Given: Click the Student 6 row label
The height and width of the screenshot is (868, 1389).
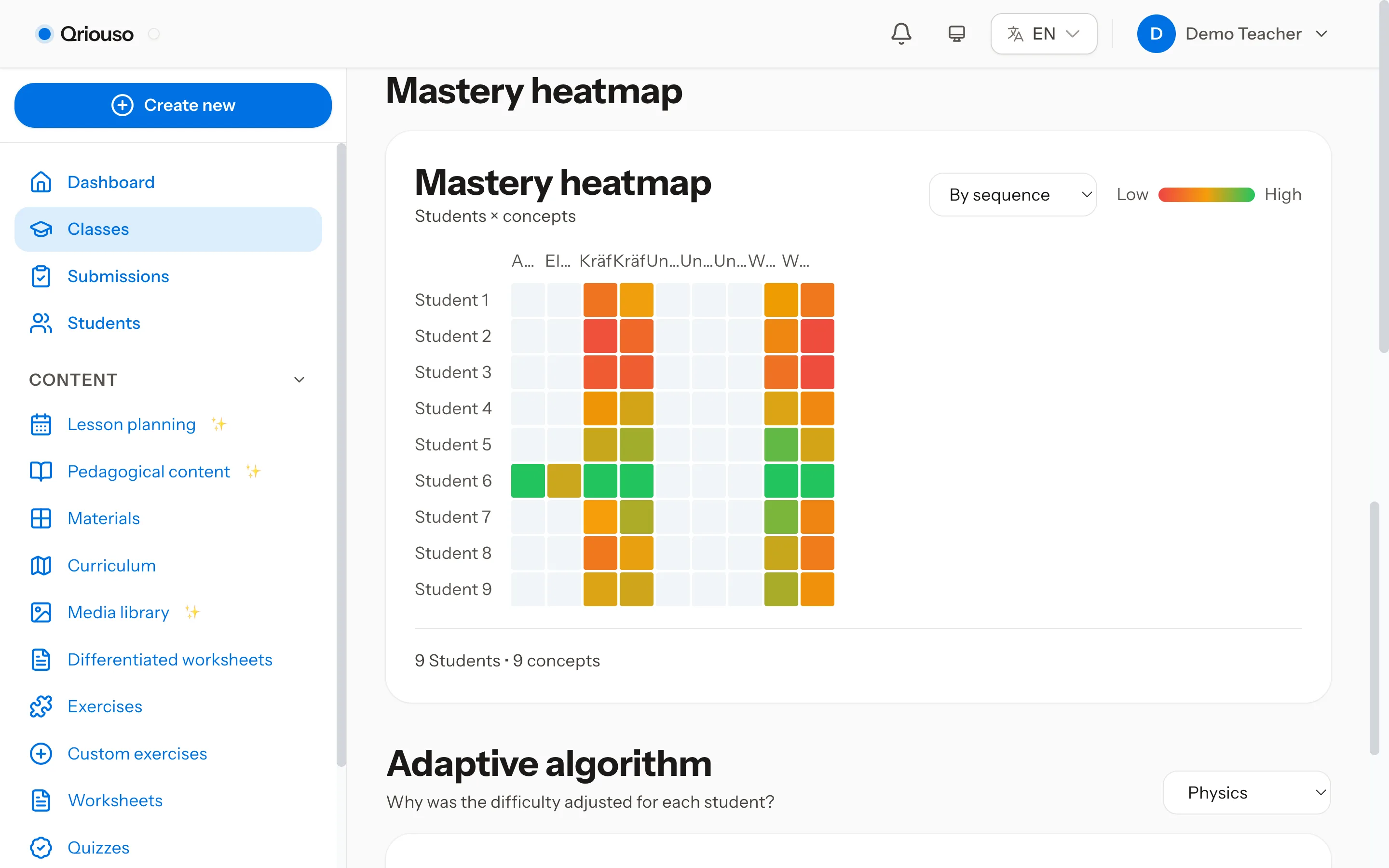Looking at the screenshot, I should pos(453,480).
